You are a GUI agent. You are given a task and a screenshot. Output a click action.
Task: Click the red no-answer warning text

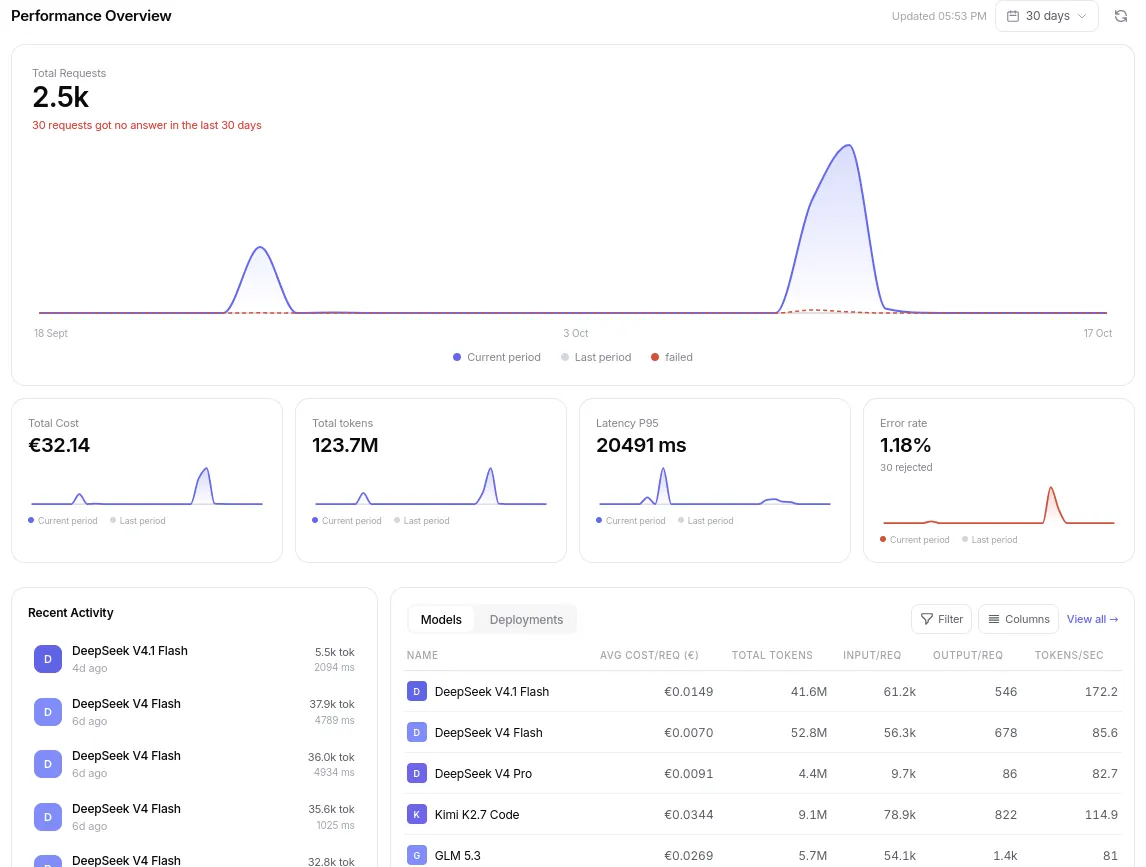coord(147,125)
